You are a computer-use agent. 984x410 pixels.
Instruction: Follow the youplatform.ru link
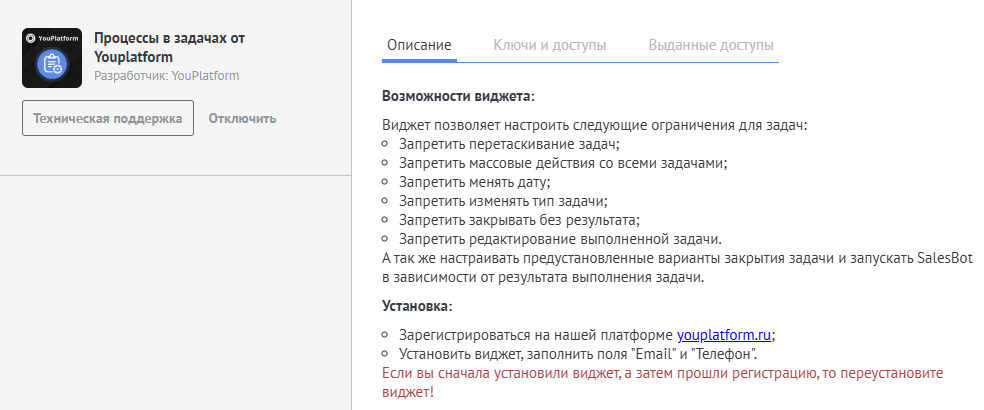724,335
